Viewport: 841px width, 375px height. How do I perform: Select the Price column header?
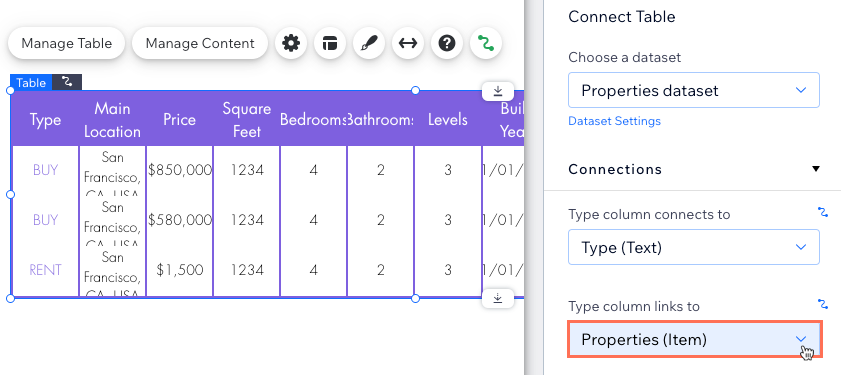coord(180,119)
